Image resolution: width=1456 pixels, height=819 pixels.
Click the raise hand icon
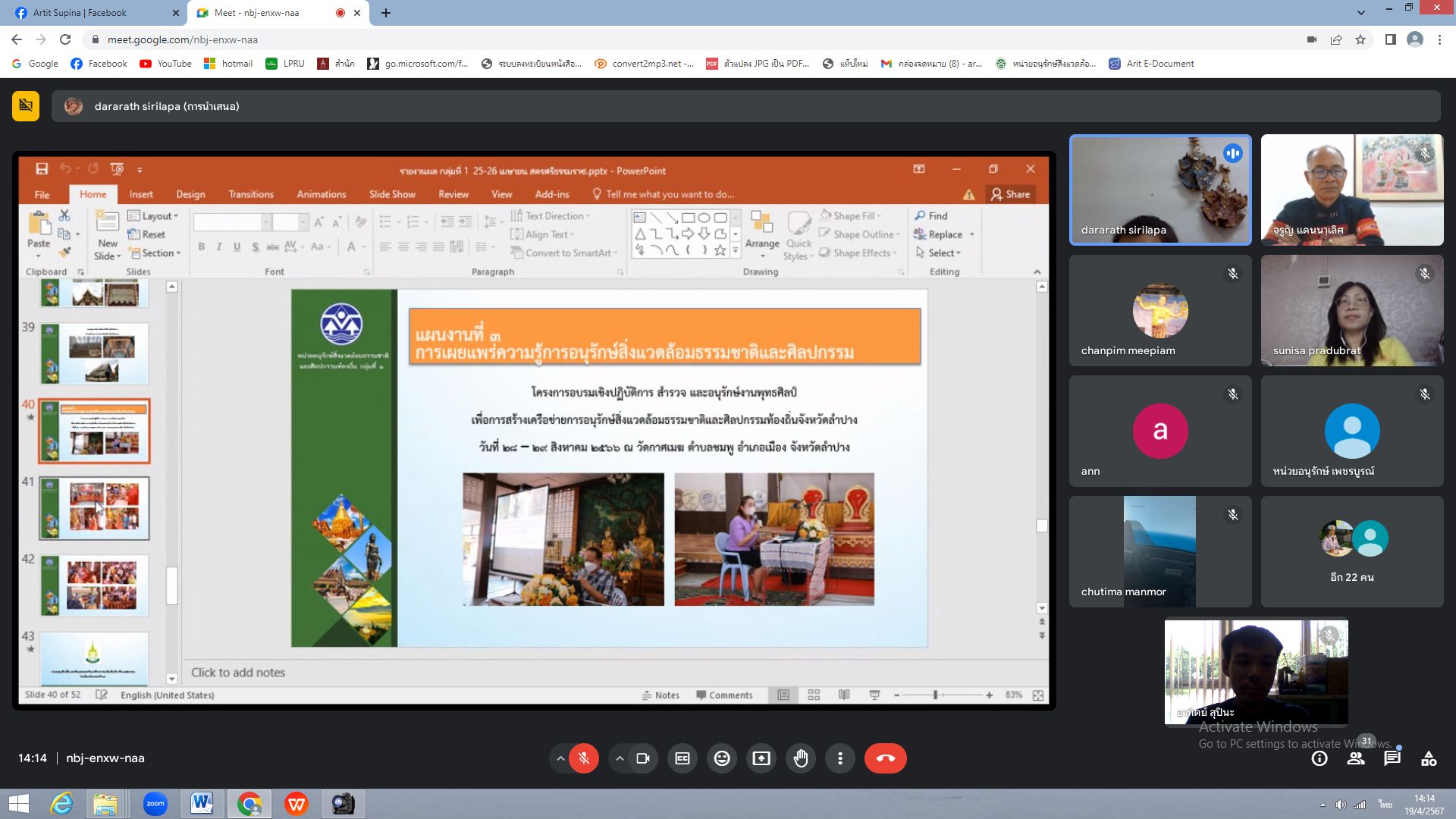coord(801,758)
